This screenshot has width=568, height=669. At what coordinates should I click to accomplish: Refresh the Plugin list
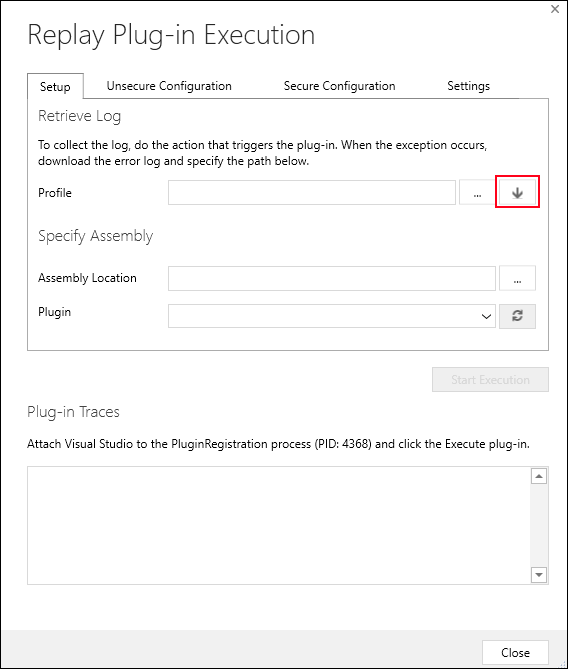click(x=517, y=316)
